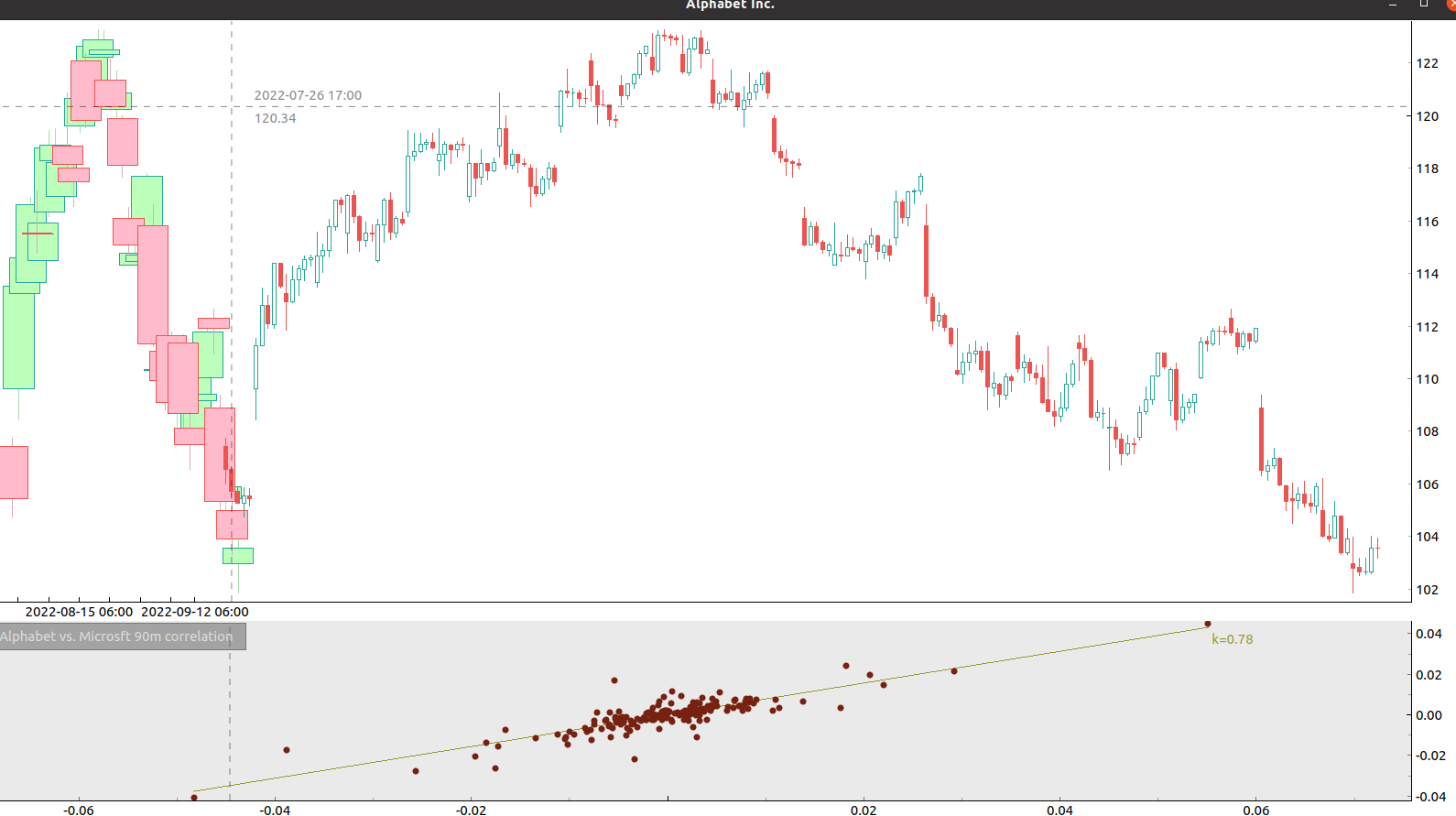This screenshot has height=816, width=1456.
Task: Click the 0.04 tick on scatter vertical axis
Action: 1429,634
